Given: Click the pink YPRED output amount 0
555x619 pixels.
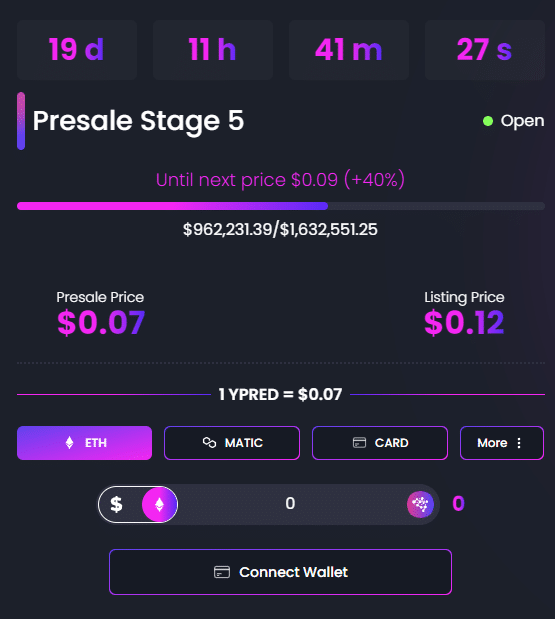Looking at the screenshot, I should (x=458, y=504).
